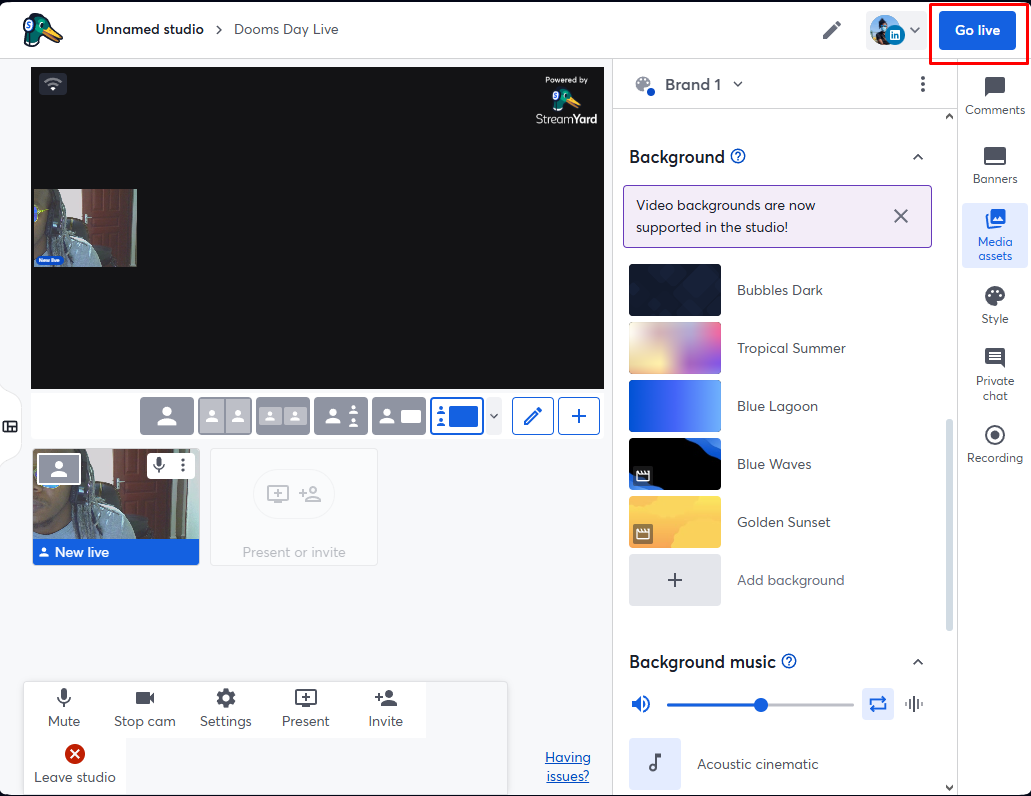Expand more layouts dropdown arrow
1031x796 pixels.
point(494,416)
